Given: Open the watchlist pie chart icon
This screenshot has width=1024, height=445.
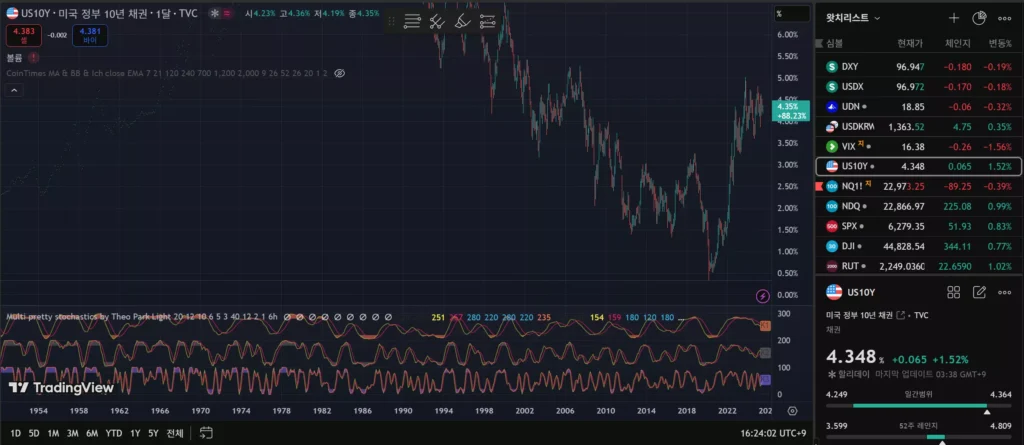Looking at the screenshot, I should [x=979, y=18].
